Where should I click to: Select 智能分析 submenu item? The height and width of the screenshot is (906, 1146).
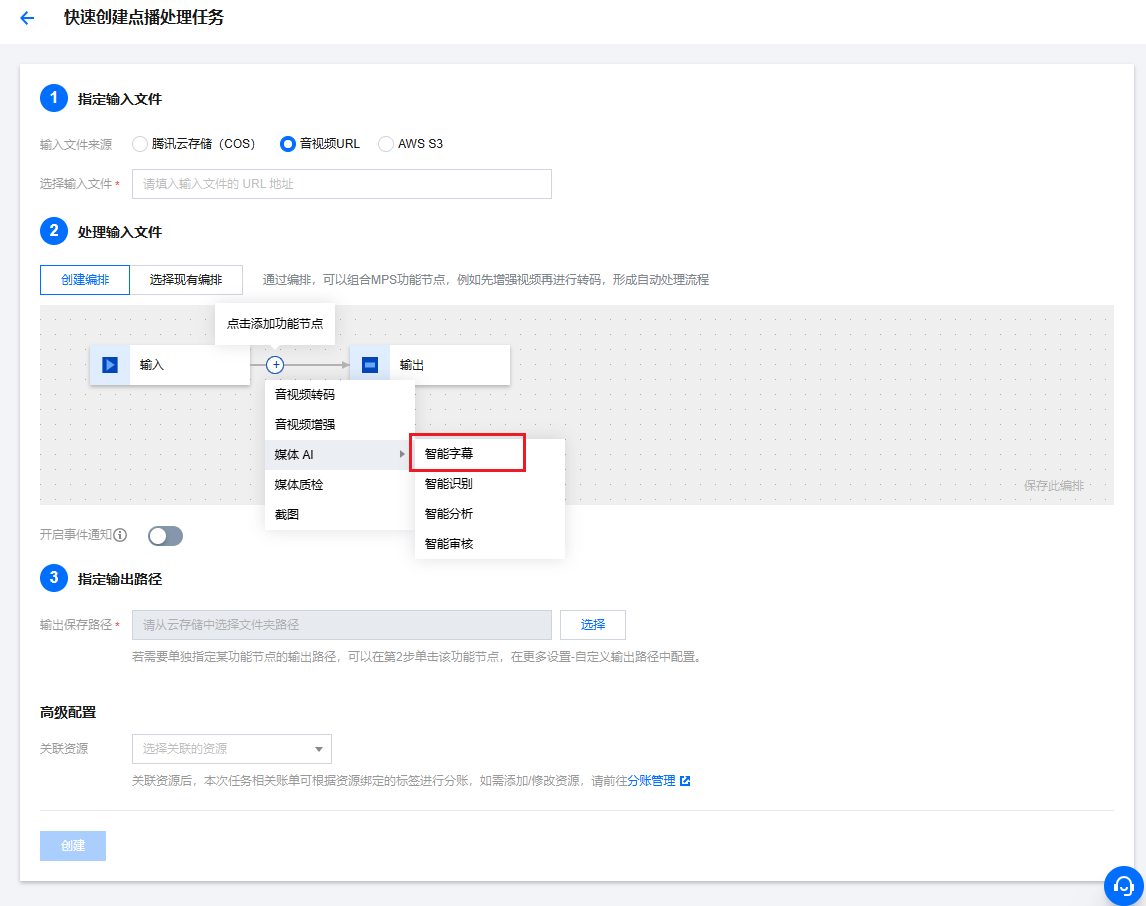[490, 514]
